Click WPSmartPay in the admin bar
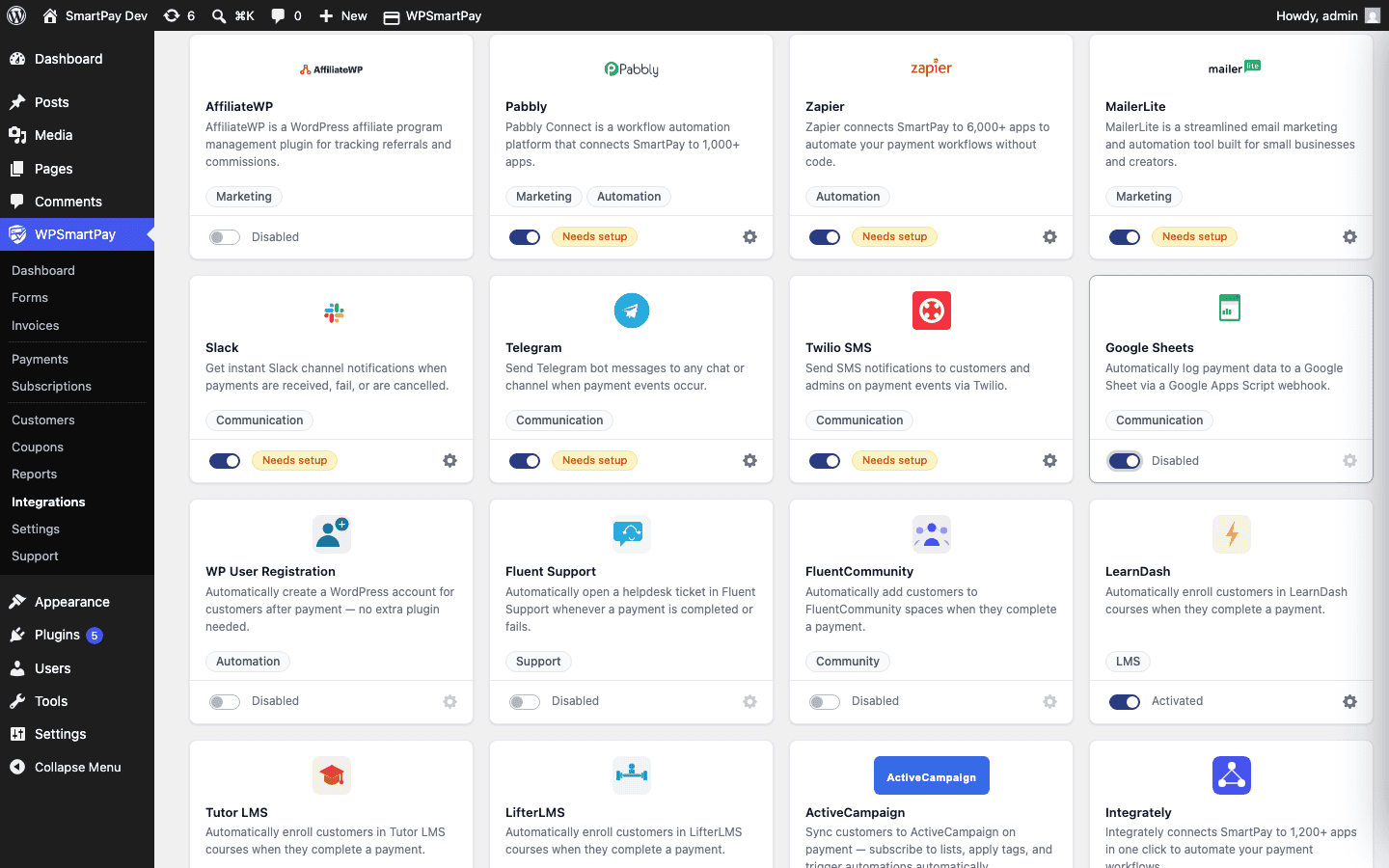 (432, 15)
